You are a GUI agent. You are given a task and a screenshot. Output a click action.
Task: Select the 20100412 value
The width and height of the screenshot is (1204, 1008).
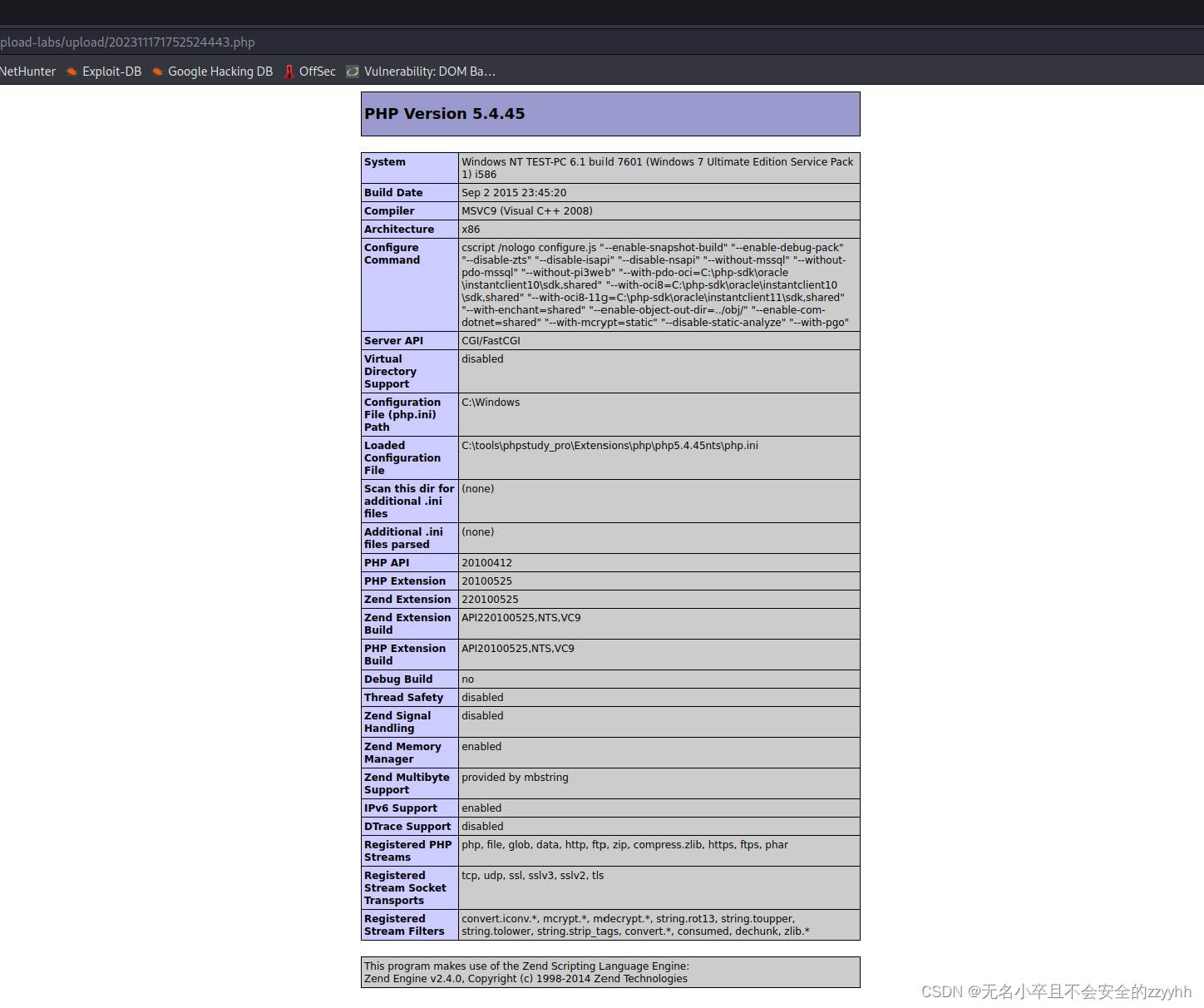(487, 563)
